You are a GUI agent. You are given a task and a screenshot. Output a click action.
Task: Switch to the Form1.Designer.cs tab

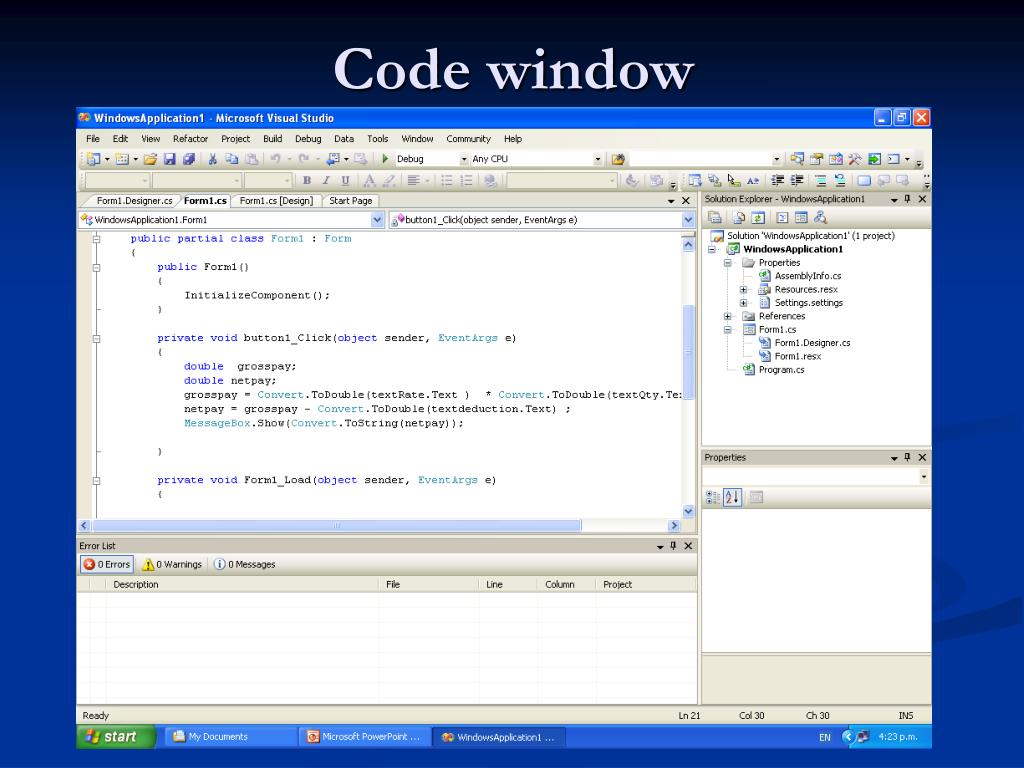135,200
